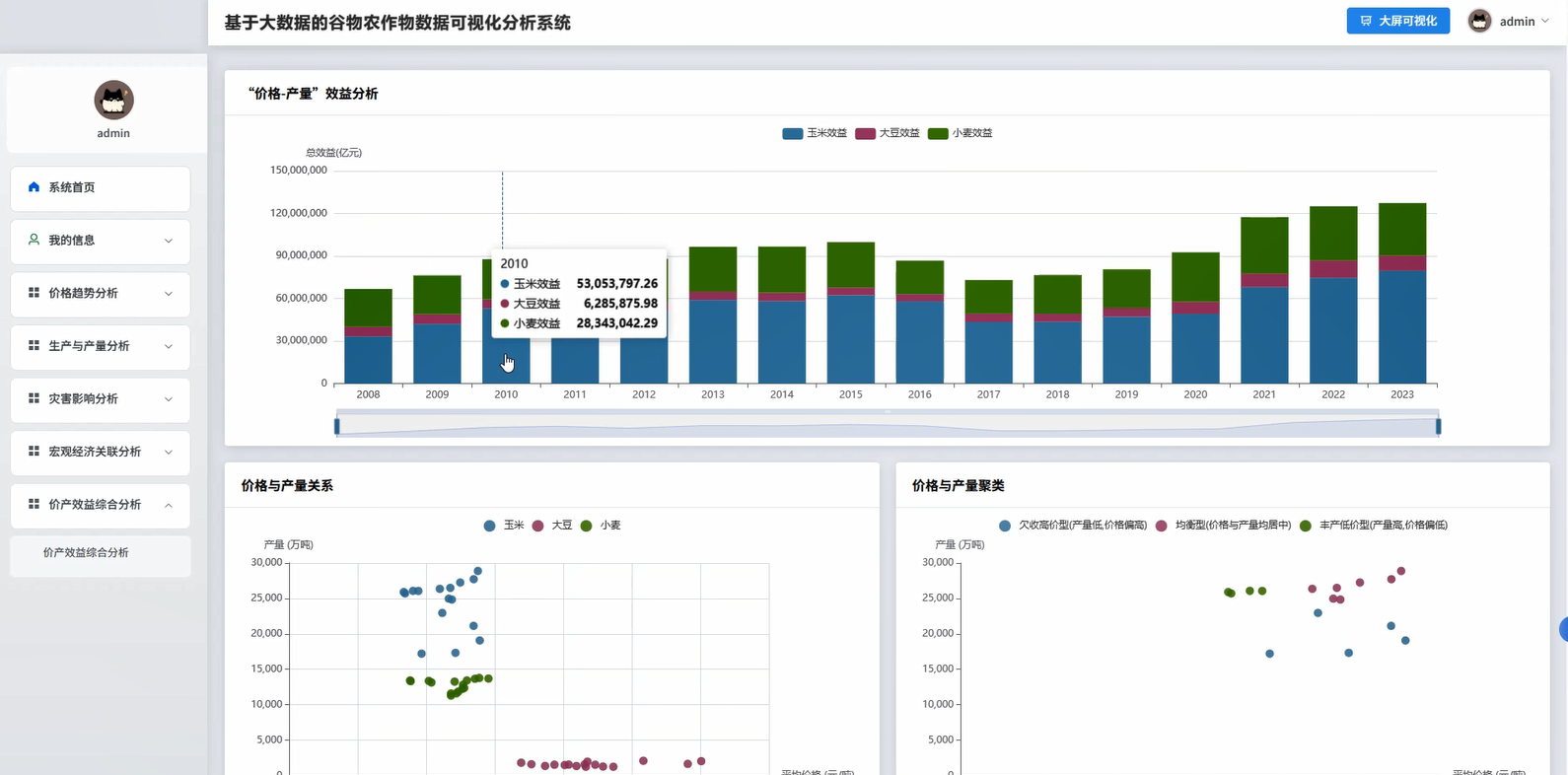The height and width of the screenshot is (775, 1568).
Task: Toggle 玉米 series in the scatter chart legend
Action: (503, 526)
